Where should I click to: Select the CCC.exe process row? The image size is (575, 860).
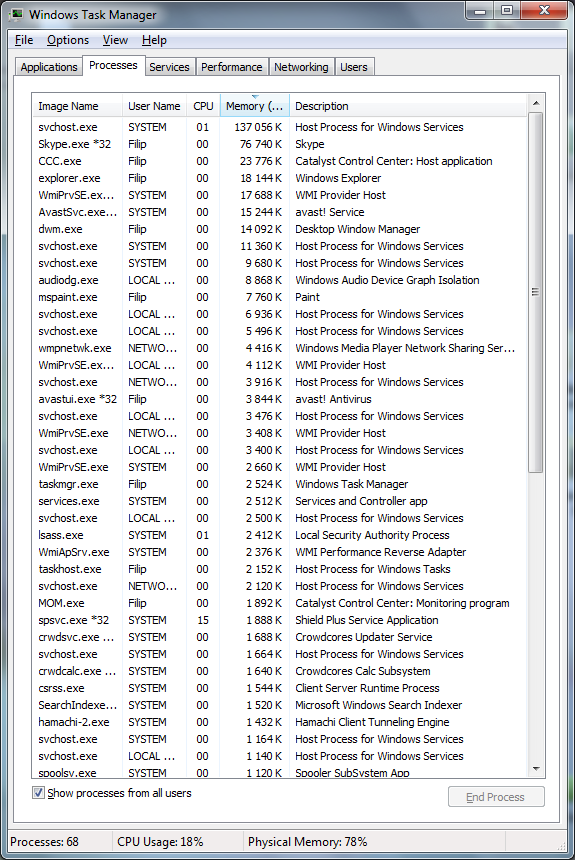point(280,161)
